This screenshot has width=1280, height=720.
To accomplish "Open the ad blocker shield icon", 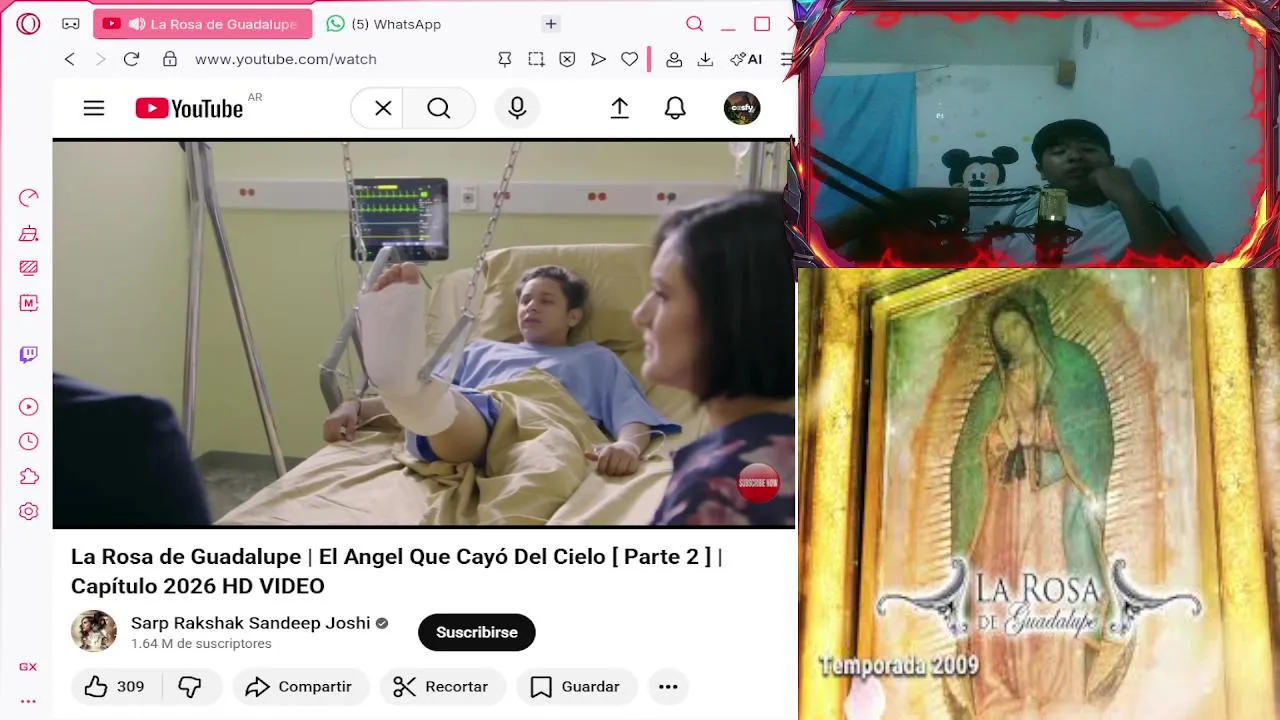I will coord(567,59).
